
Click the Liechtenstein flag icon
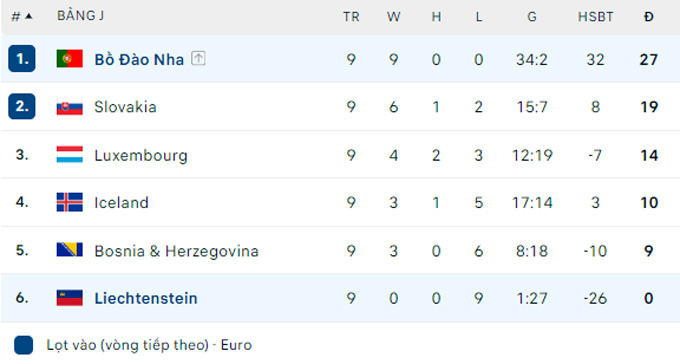tap(69, 298)
